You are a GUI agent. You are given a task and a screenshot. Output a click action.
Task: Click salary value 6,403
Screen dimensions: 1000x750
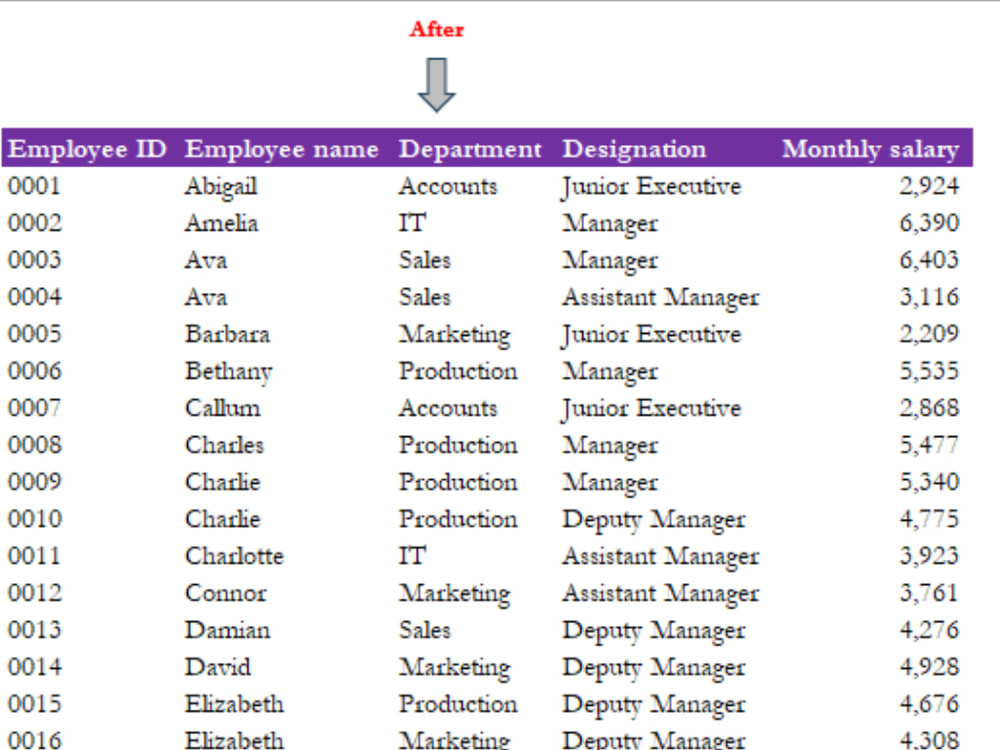point(929,260)
